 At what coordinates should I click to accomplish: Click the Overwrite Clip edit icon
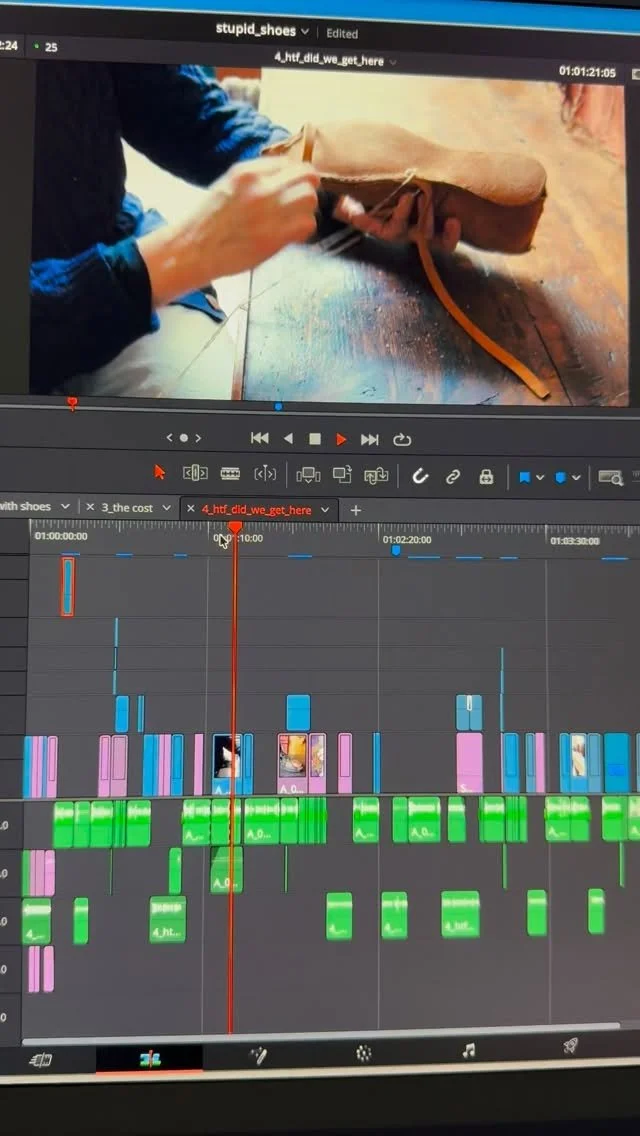[x=342, y=475]
